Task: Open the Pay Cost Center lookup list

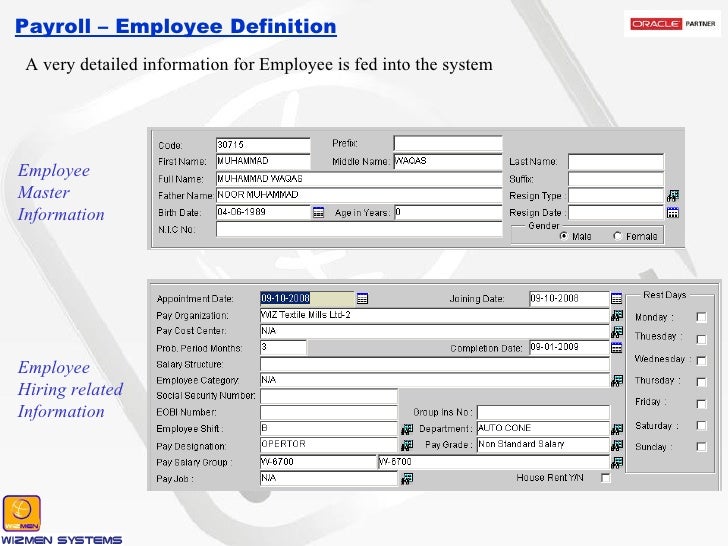Action: pyautogui.click(x=617, y=332)
